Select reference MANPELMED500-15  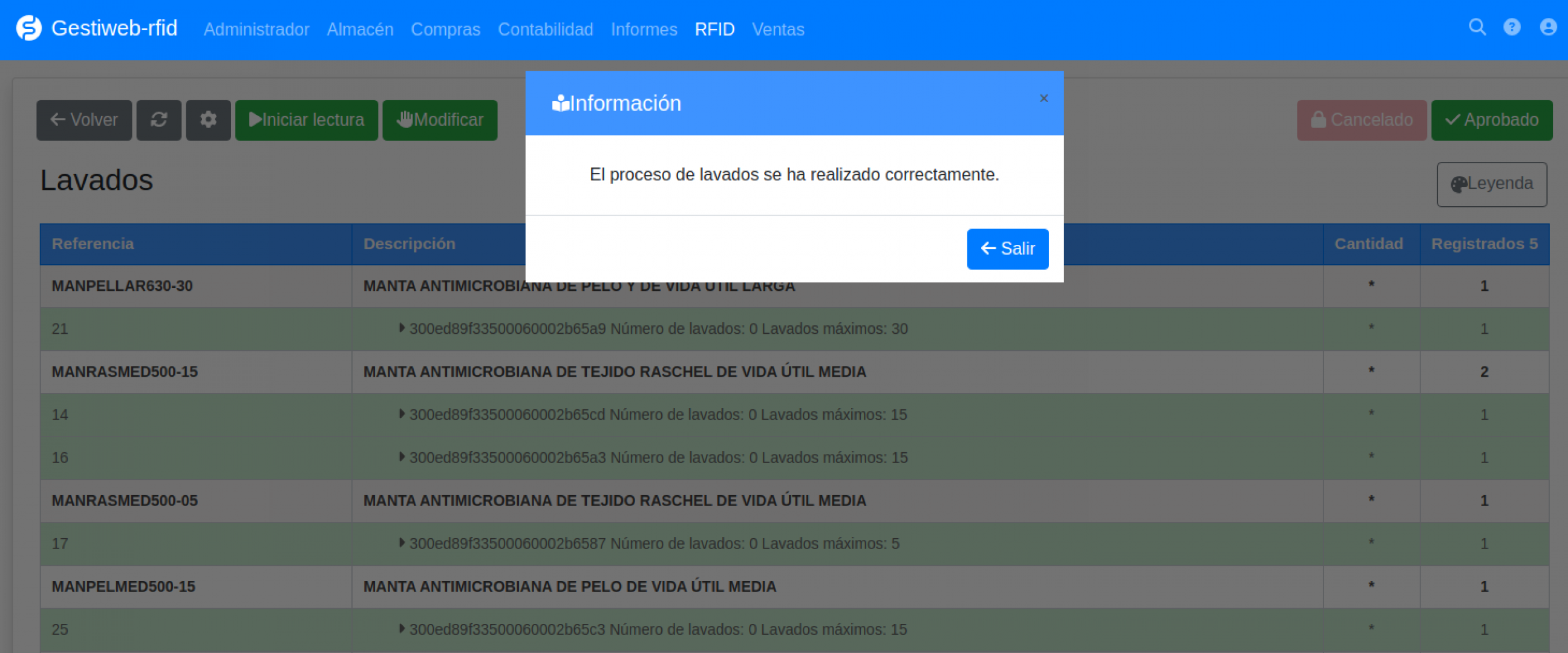tap(123, 586)
